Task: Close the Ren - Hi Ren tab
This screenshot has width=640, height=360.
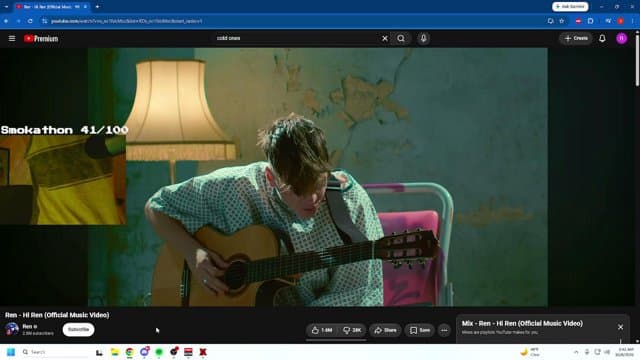Action: (85, 7)
